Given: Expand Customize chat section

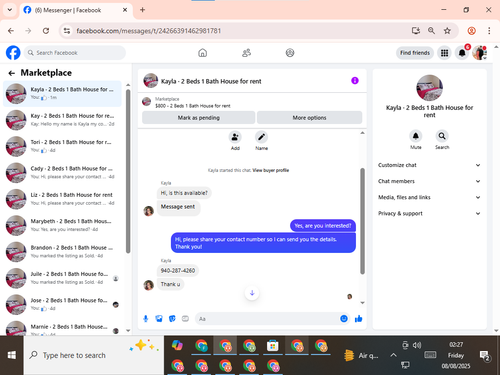Looking at the screenshot, I should coord(429,165).
